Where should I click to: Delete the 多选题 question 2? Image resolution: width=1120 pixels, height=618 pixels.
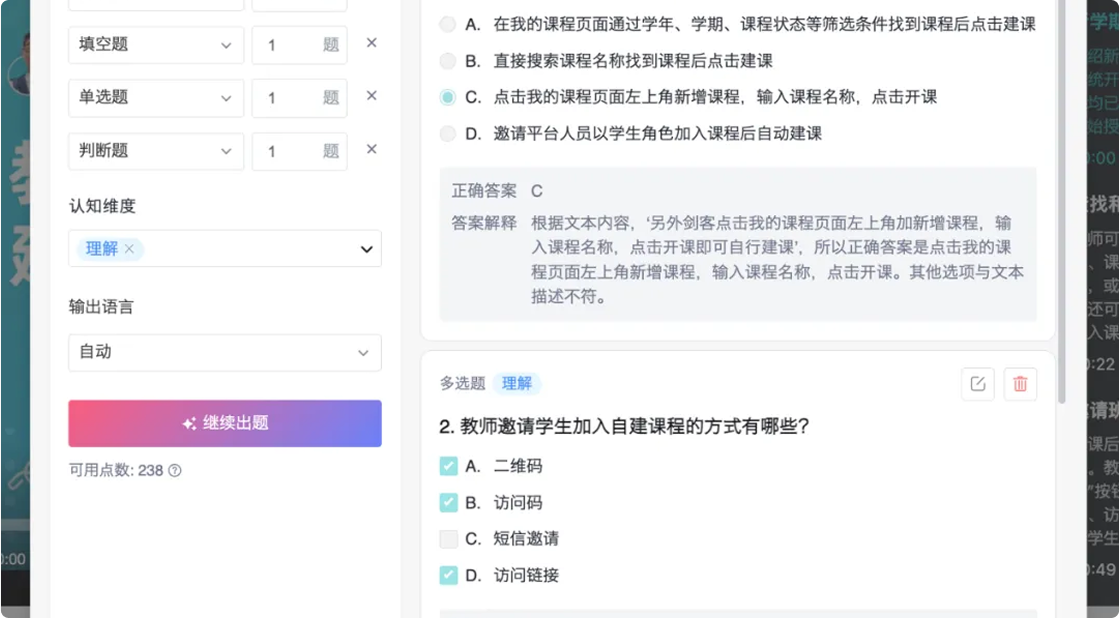pyautogui.click(x=1020, y=384)
